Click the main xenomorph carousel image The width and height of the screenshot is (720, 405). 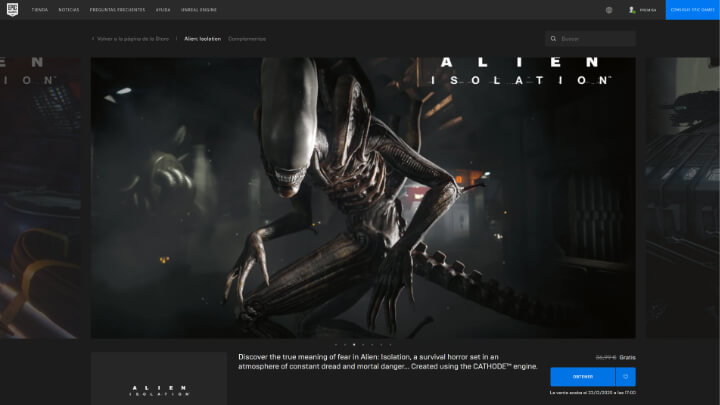click(363, 197)
